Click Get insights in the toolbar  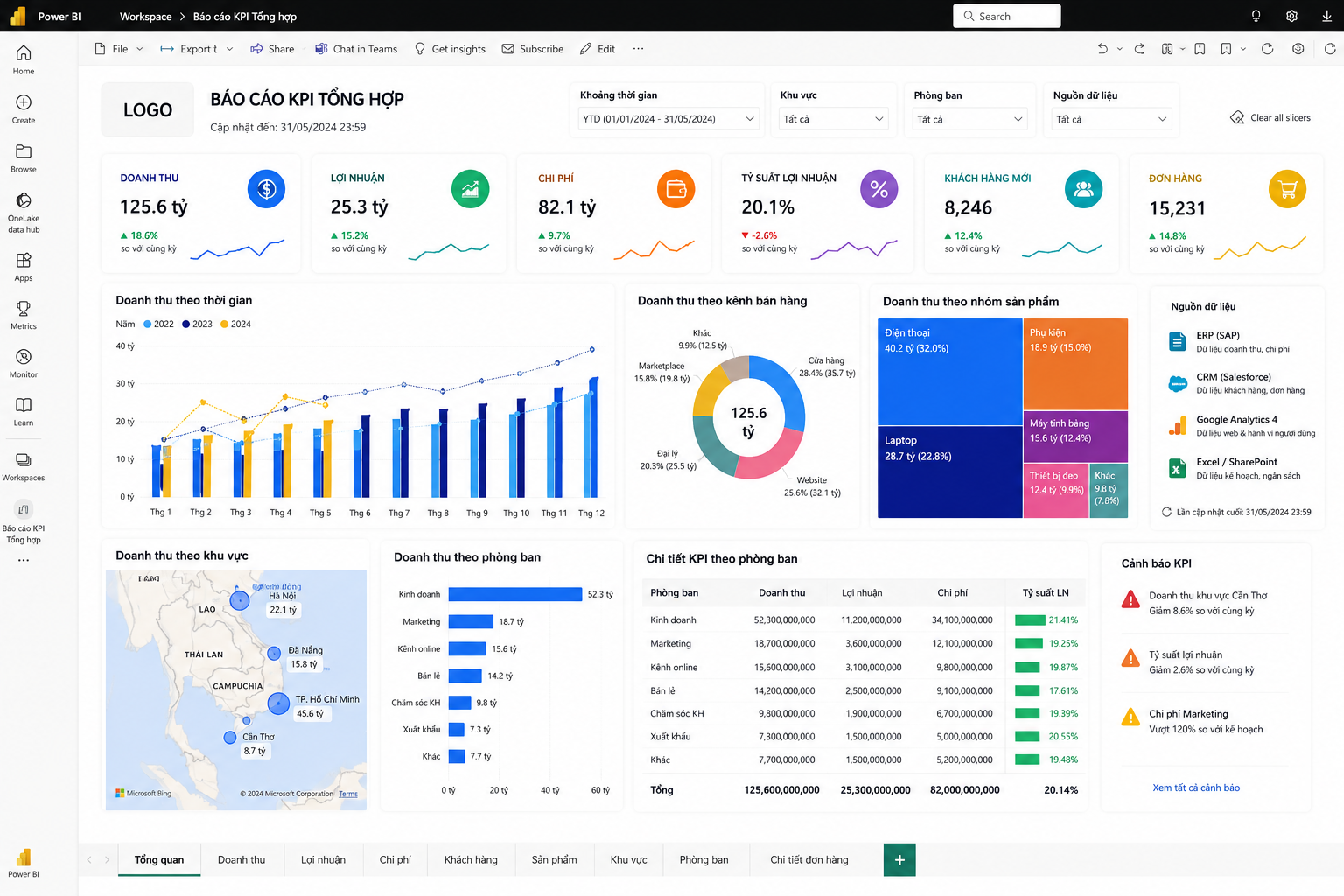click(x=450, y=49)
